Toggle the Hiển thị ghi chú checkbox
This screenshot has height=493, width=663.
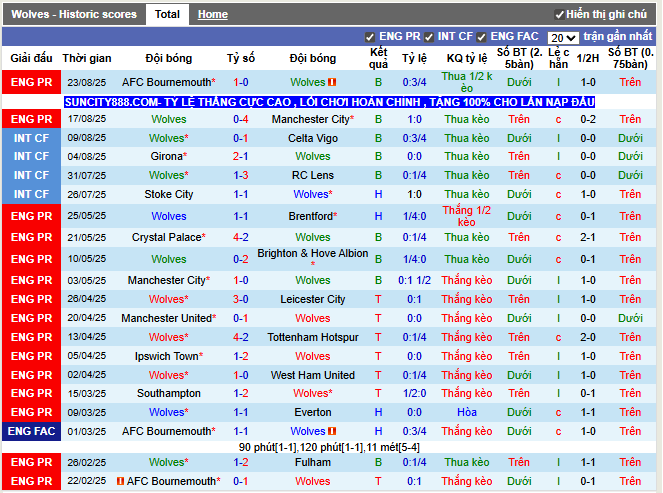click(559, 15)
